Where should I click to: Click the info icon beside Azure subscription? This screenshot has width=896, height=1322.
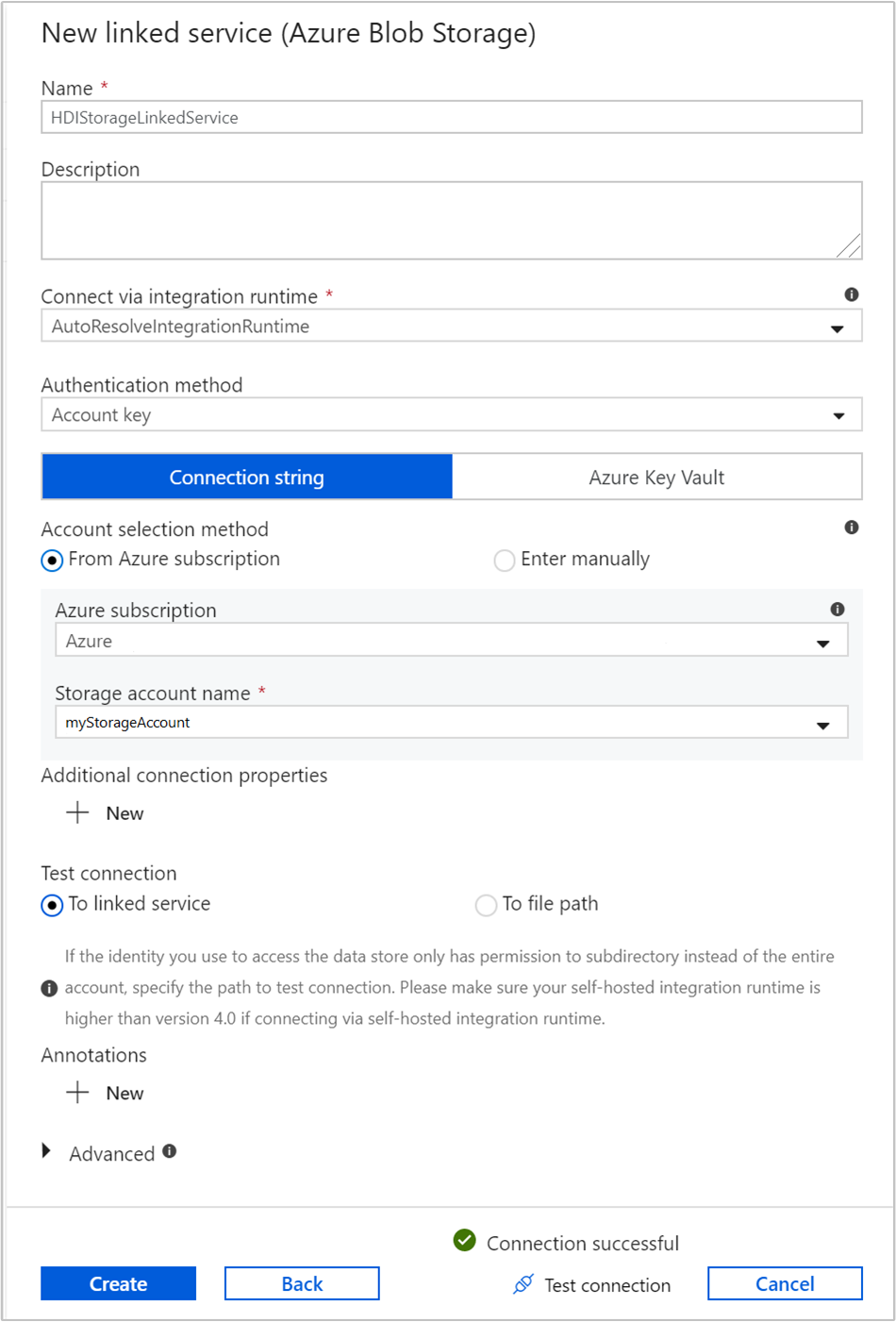coord(838,609)
